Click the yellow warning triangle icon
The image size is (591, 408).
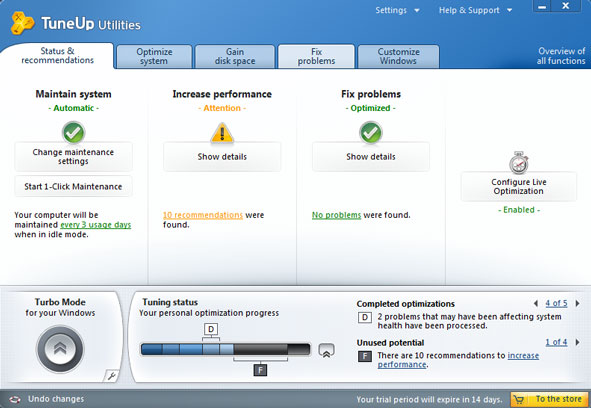222,133
